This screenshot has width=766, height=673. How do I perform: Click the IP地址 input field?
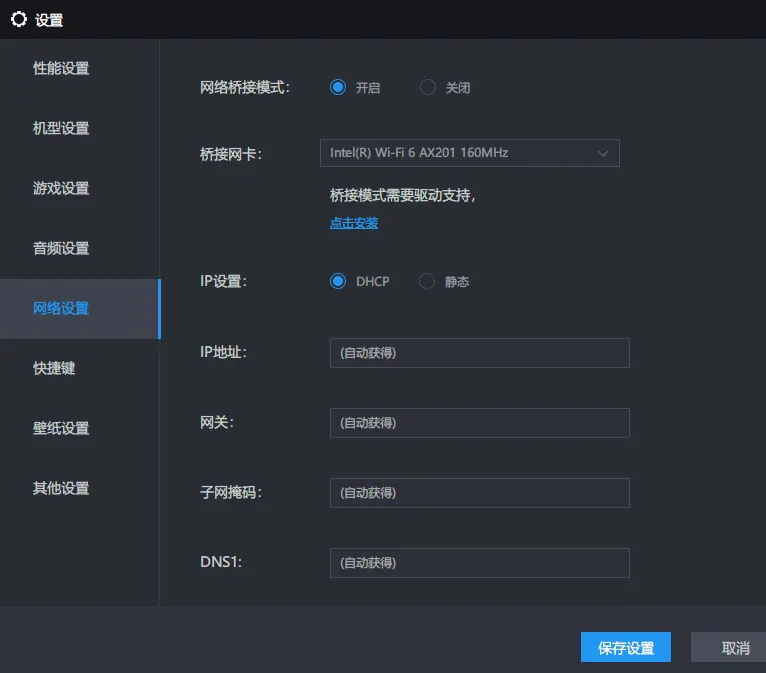479,353
